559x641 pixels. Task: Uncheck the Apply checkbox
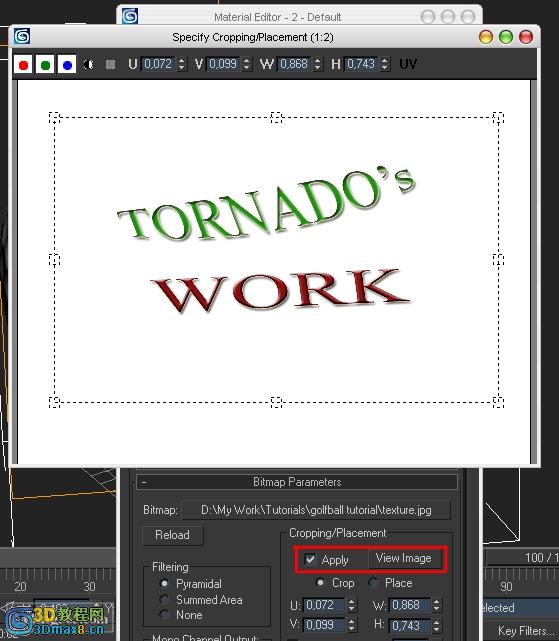(310, 559)
